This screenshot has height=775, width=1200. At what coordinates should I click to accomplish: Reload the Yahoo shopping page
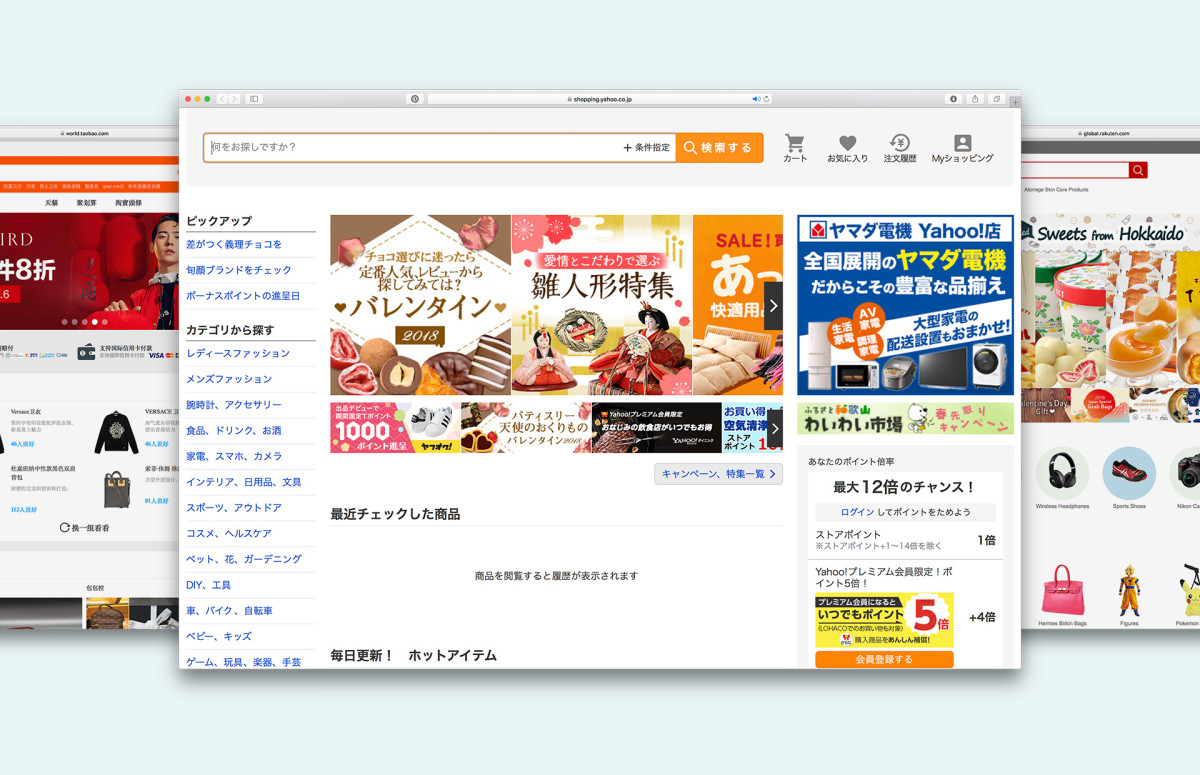766,99
